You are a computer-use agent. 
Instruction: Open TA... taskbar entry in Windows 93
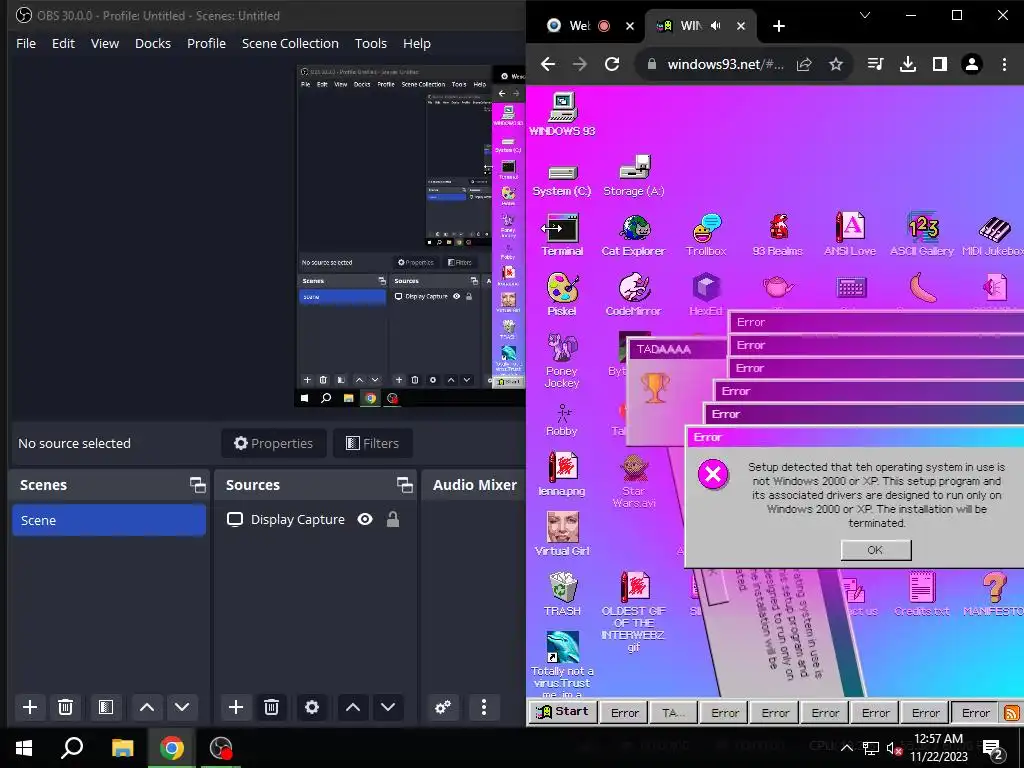click(674, 713)
